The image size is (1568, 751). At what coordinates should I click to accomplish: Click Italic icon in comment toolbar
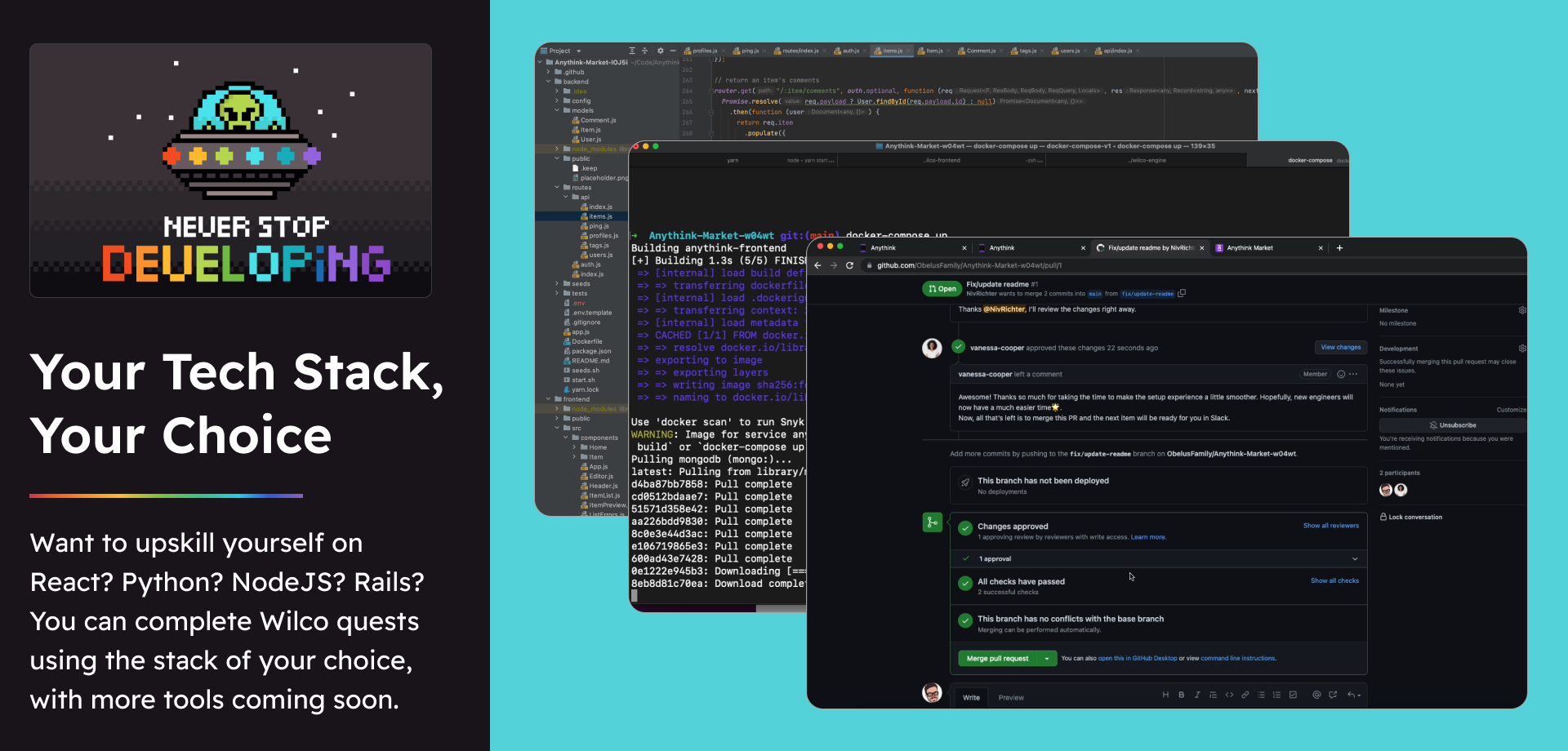pos(1197,695)
